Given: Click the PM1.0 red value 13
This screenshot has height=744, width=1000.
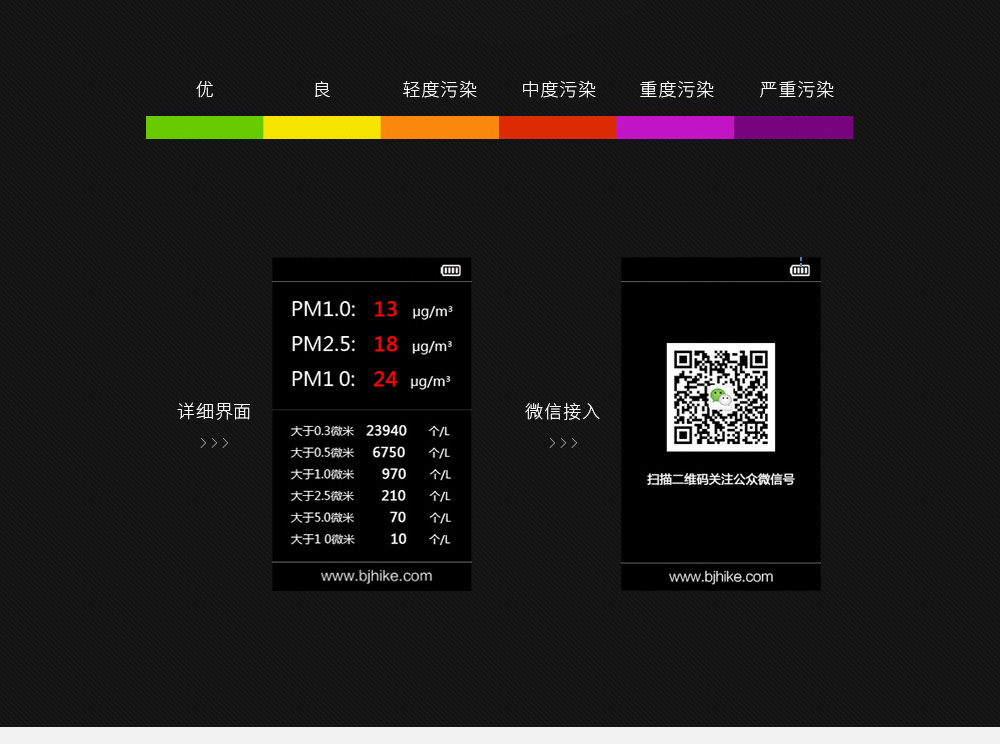Looking at the screenshot, I should [x=385, y=310].
